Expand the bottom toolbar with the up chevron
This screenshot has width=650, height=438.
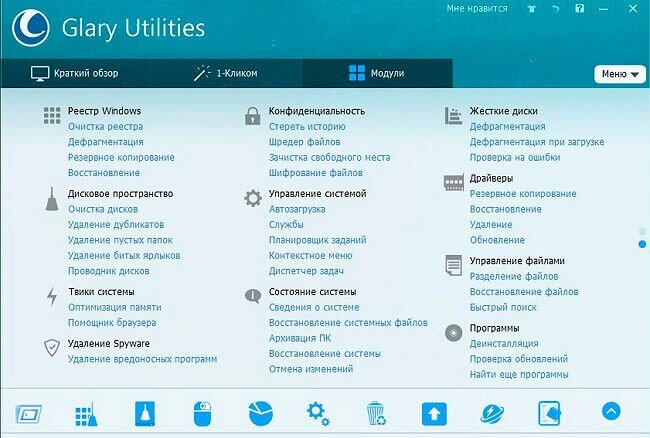pos(611,411)
